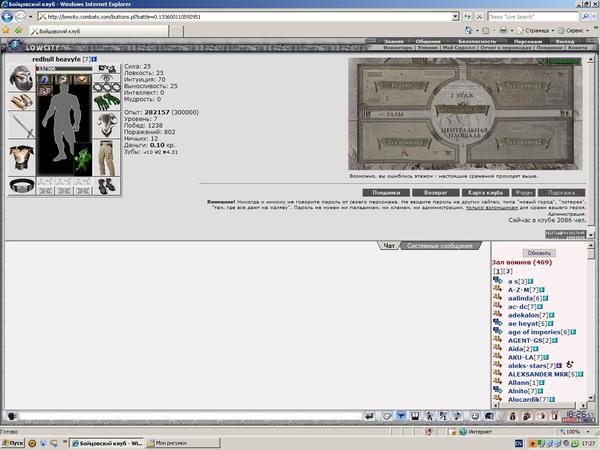Viewport: 600px width, 450px height.
Task: Click the Live Search box
Action: [533, 16]
